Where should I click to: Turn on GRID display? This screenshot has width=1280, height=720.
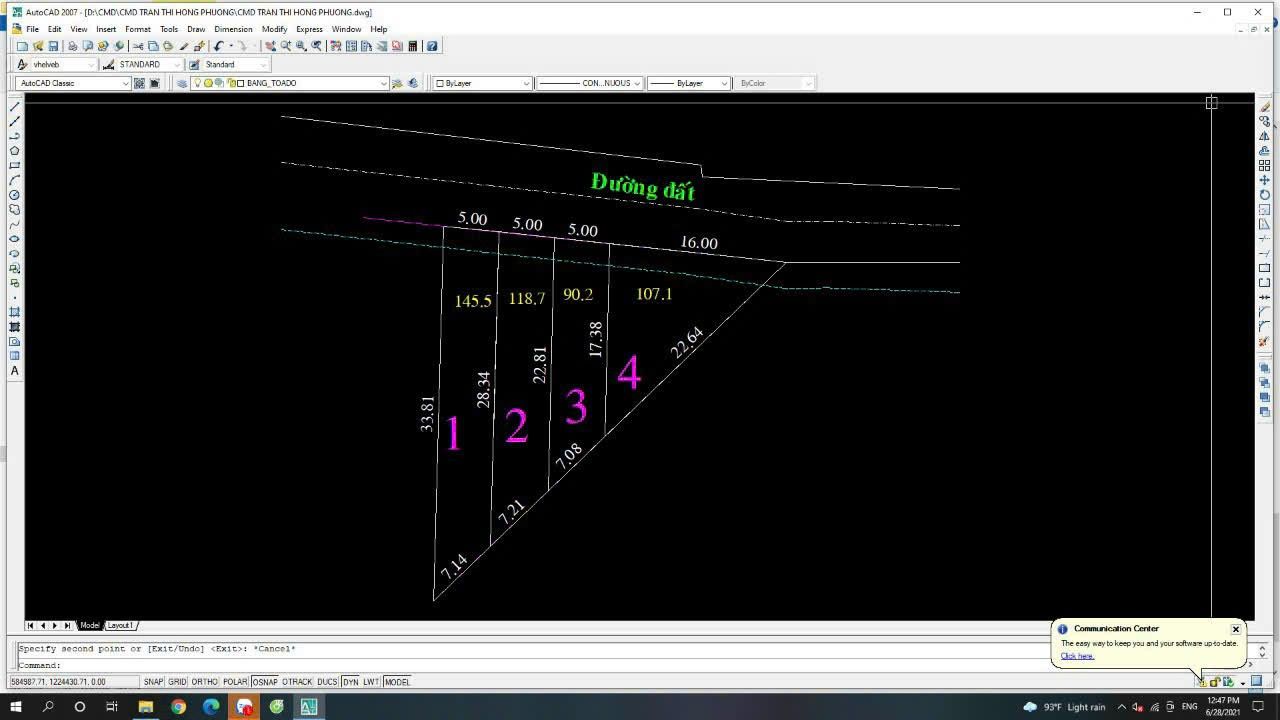(175, 681)
